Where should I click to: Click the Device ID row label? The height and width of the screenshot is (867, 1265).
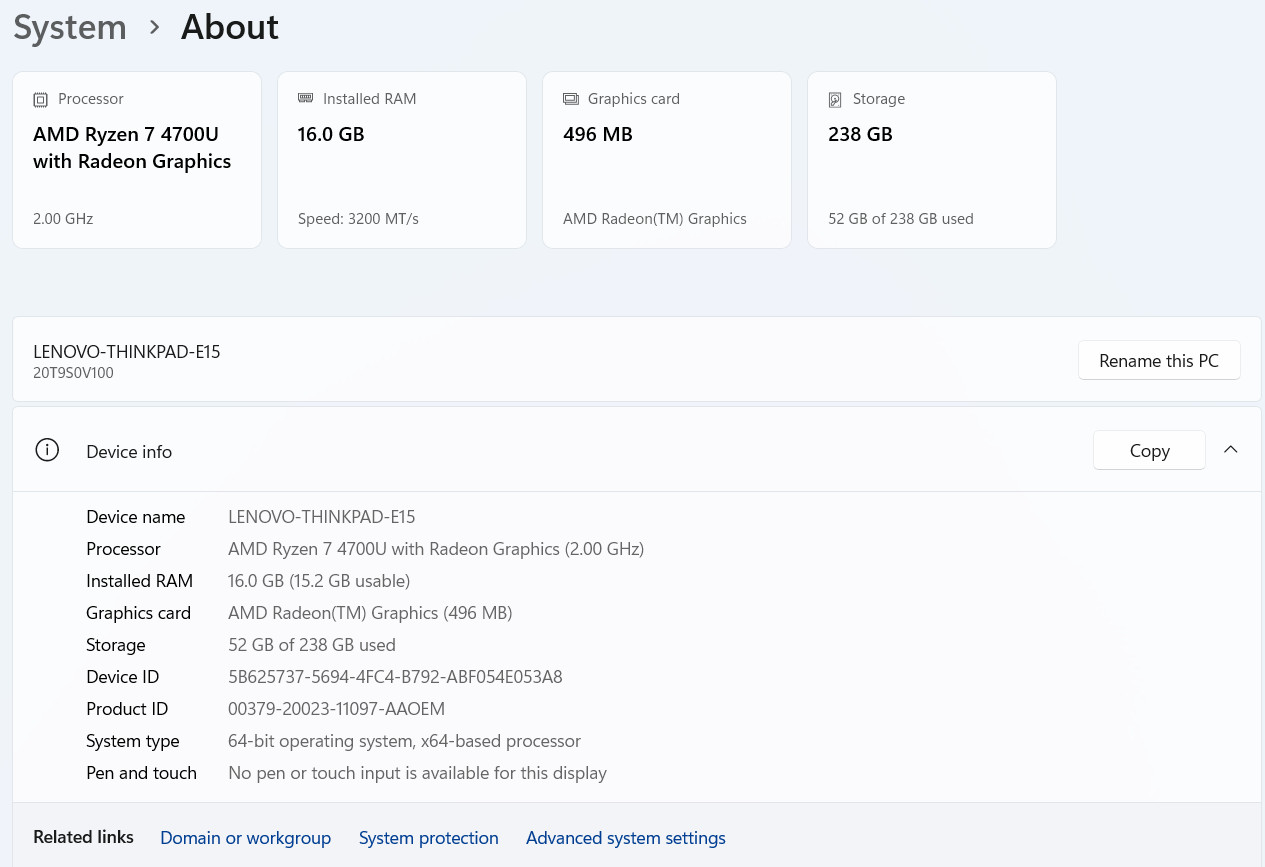pyautogui.click(x=122, y=677)
